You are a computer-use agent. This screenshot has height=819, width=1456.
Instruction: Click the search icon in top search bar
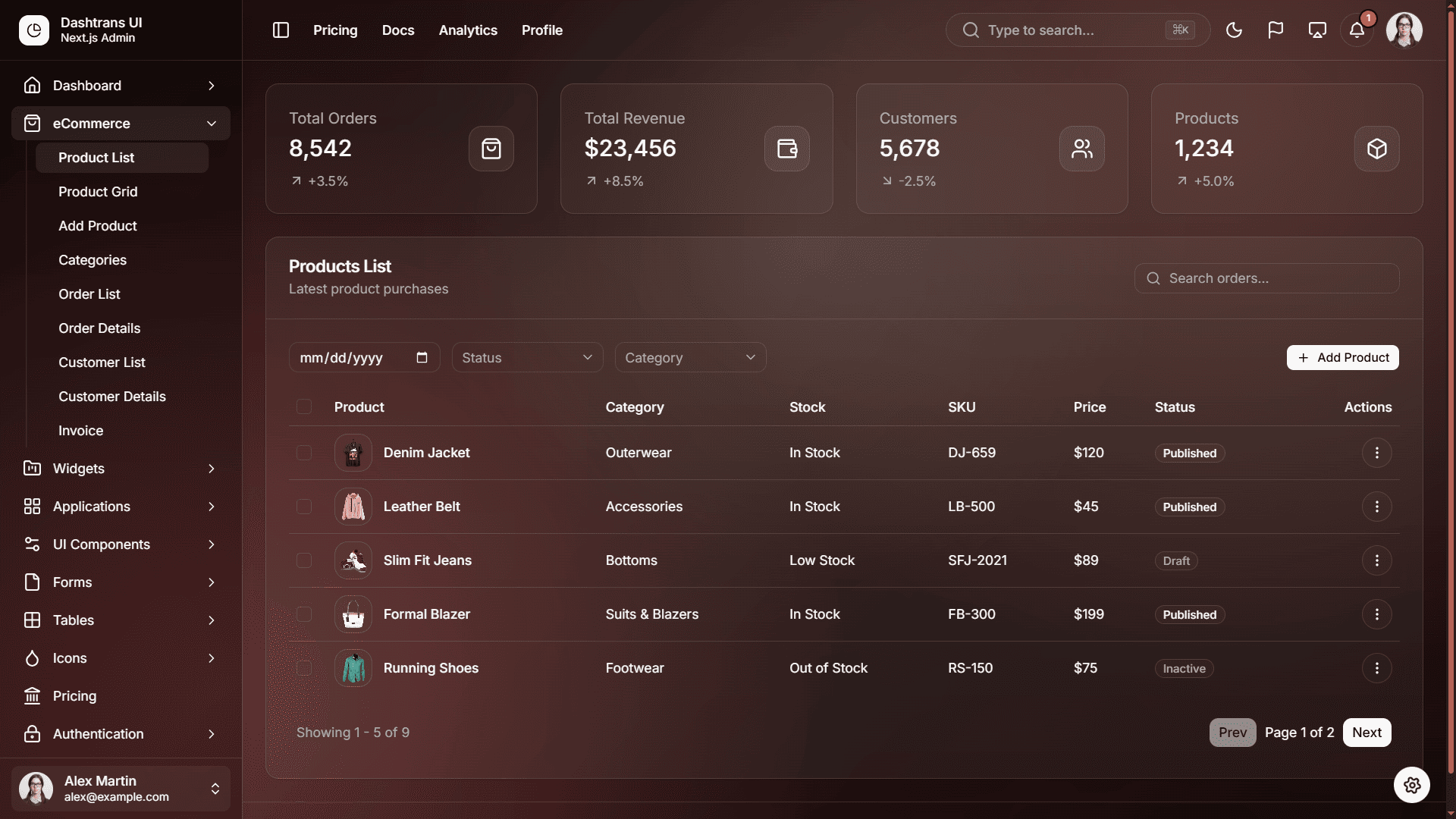[x=971, y=30]
